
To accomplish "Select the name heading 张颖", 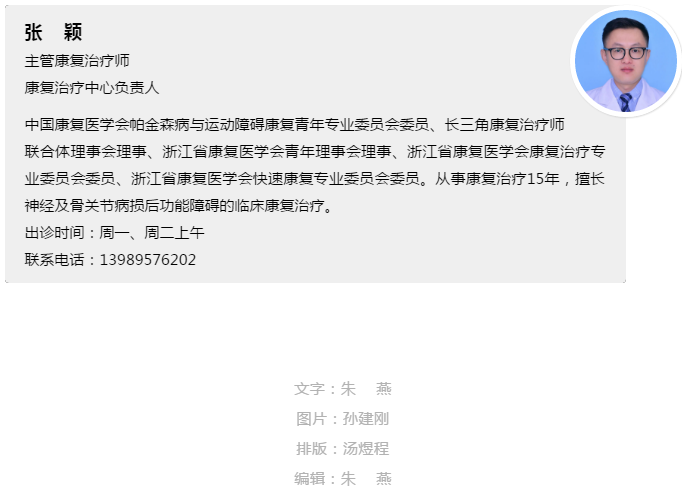I will (53, 32).
